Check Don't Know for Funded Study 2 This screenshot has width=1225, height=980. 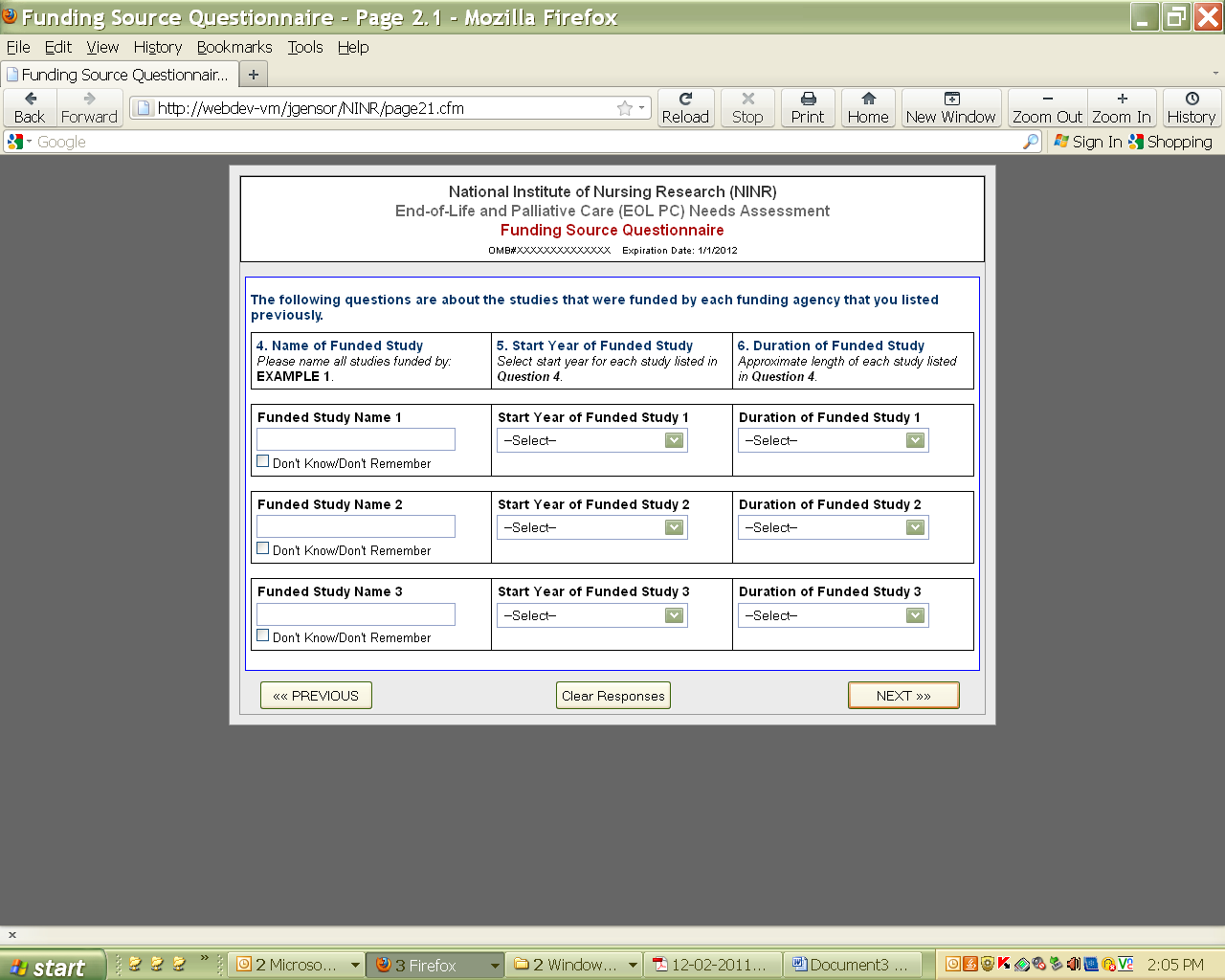point(263,548)
